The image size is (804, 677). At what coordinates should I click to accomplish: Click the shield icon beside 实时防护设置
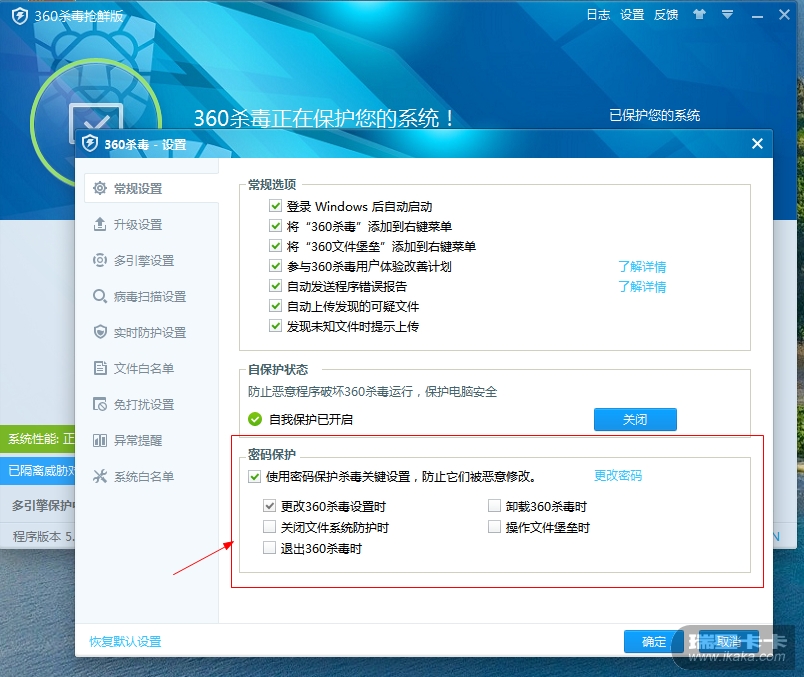click(100, 332)
